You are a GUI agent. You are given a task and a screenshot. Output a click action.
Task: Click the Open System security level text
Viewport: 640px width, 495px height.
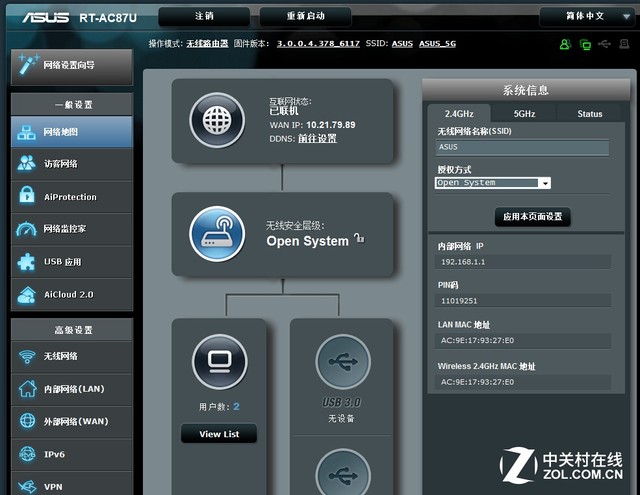coord(307,241)
